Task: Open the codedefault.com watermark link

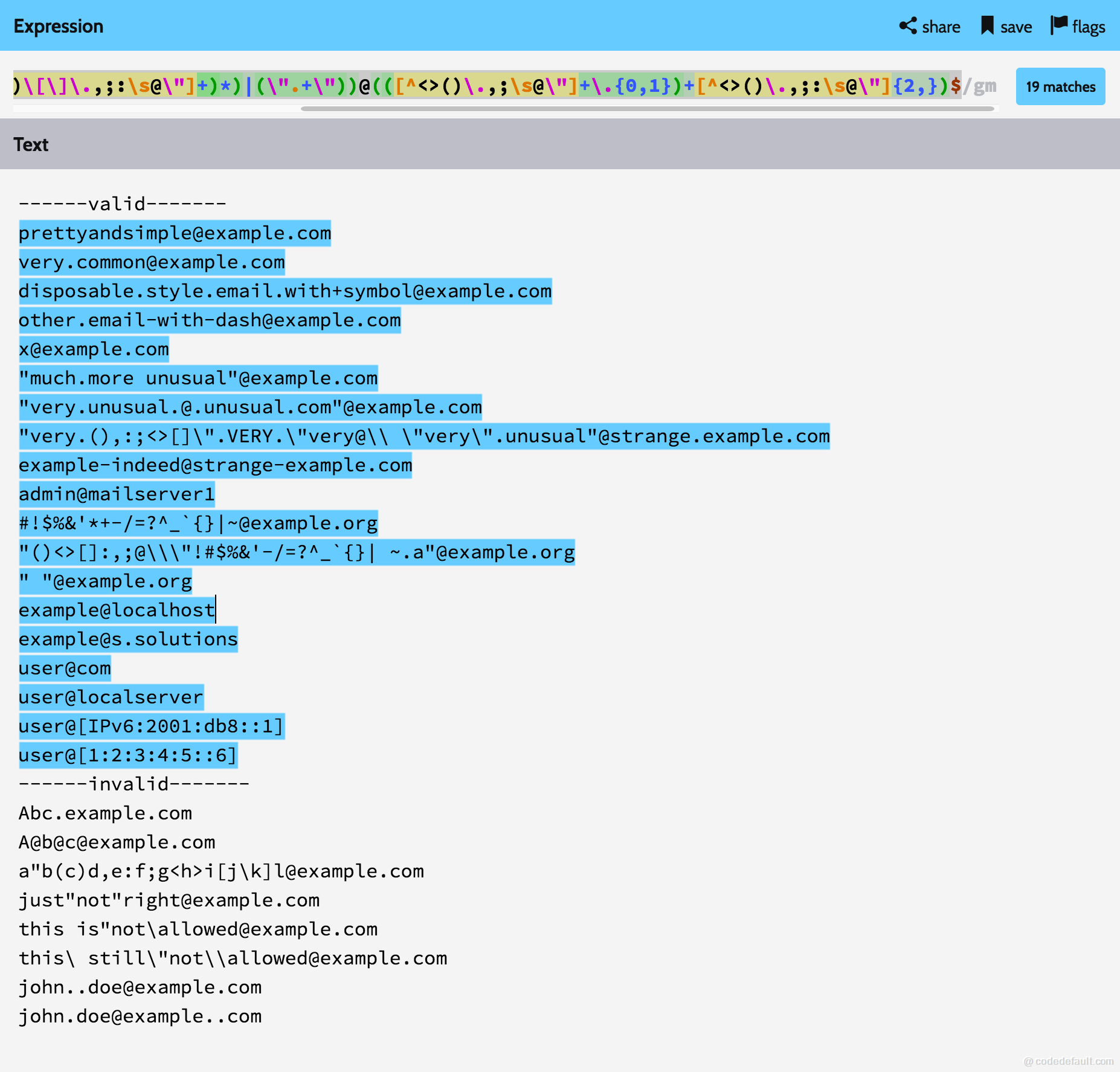Action: point(1068,1061)
